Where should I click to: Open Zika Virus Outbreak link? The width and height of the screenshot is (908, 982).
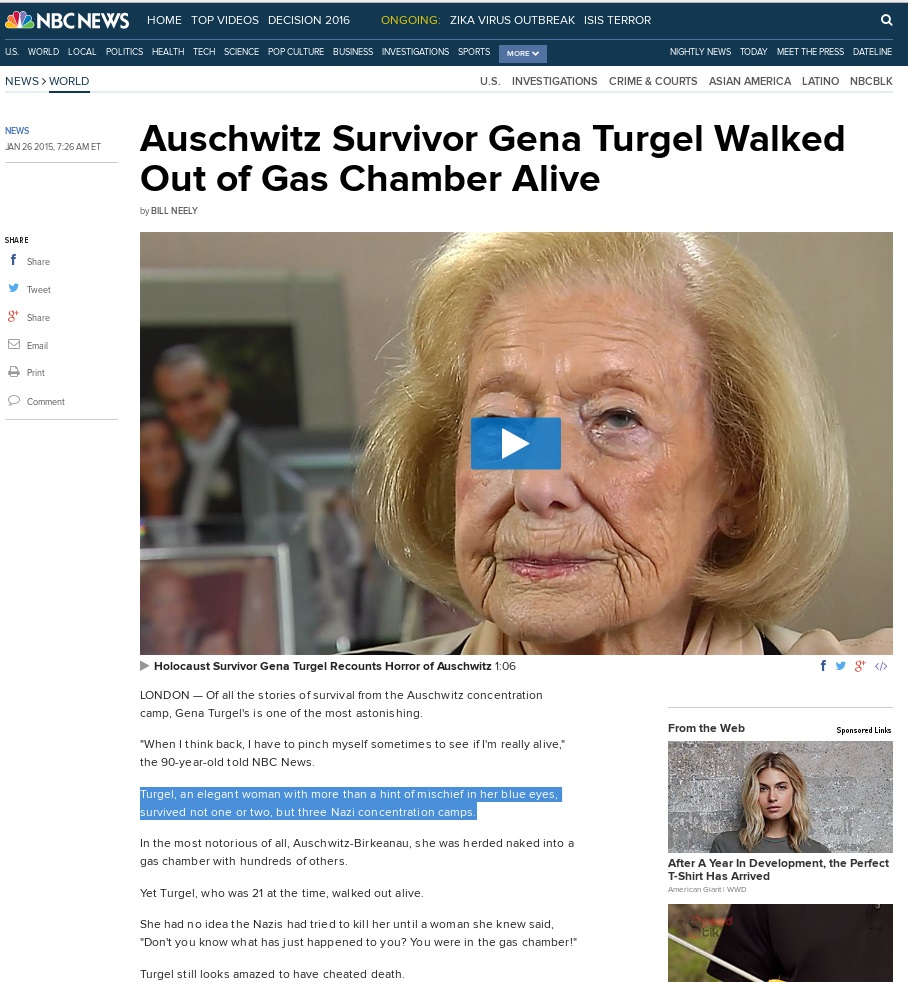pos(512,20)
